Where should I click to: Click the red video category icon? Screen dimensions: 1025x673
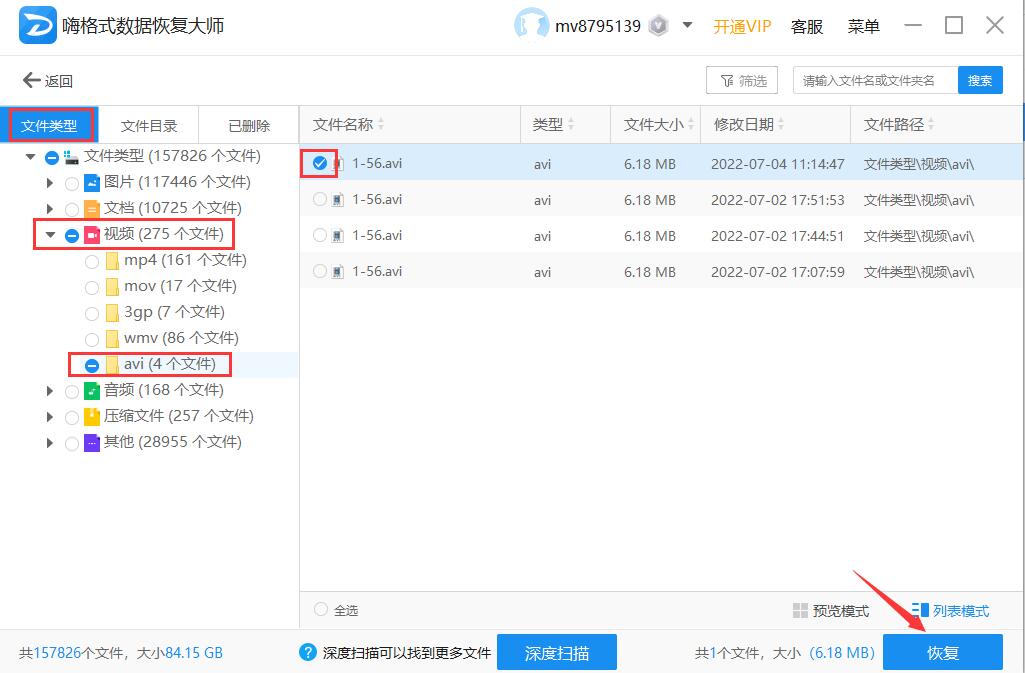92,235
